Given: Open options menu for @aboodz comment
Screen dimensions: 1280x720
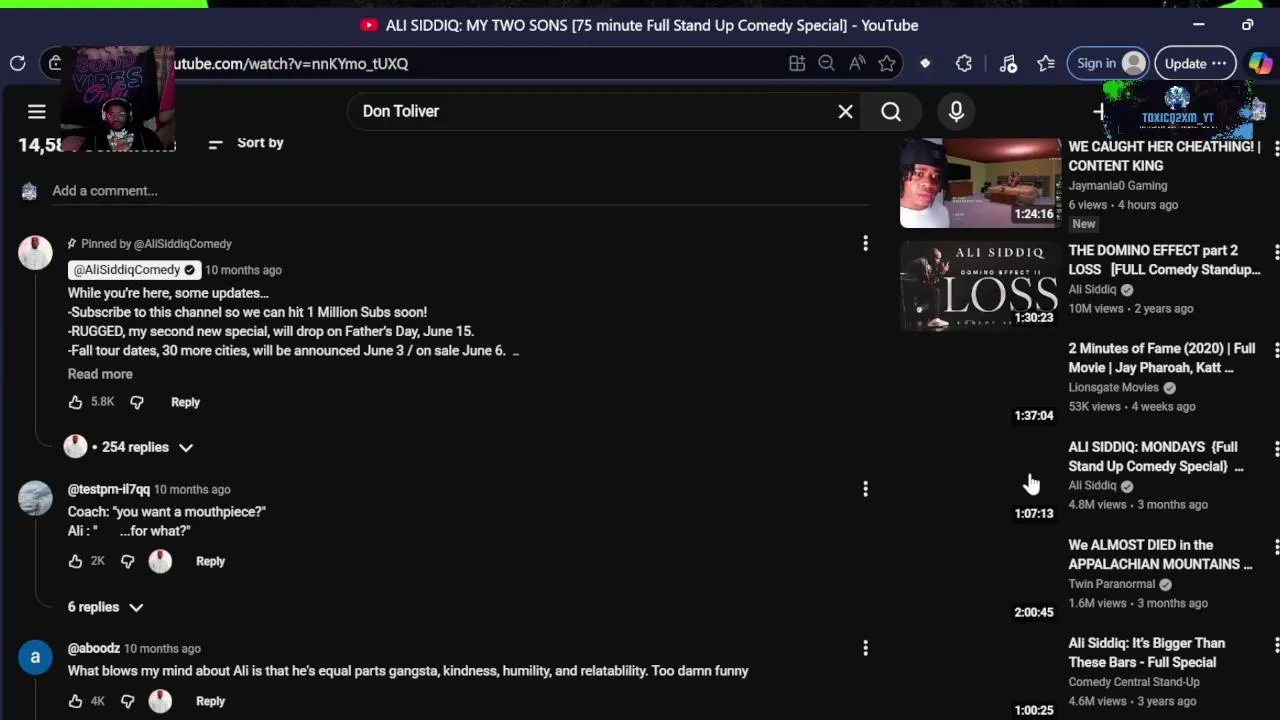Looking at the screenshot, I should 865,648.
